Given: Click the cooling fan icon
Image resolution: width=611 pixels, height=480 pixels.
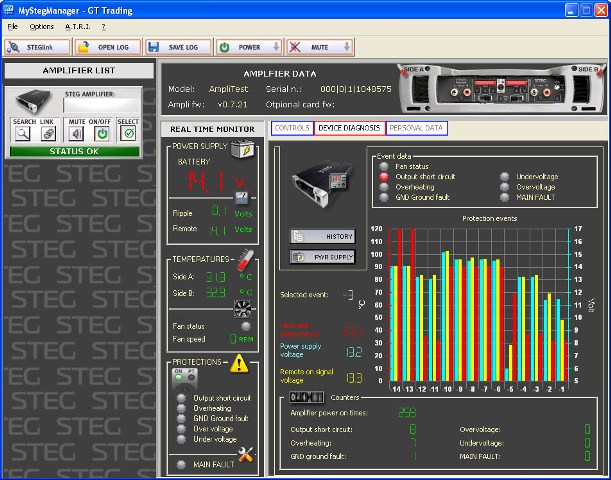Looking at the screenshot, I should click(241, 309).
